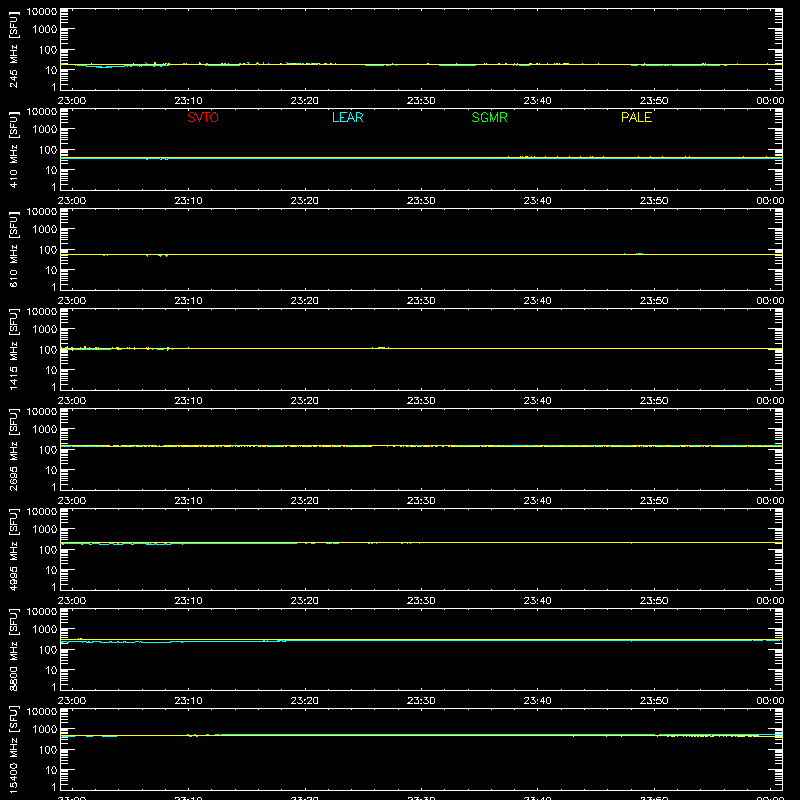Click the 1000 tick on the 2695 MHz axis
This screenshot has height=800, width=800.
tap(45, 429)
